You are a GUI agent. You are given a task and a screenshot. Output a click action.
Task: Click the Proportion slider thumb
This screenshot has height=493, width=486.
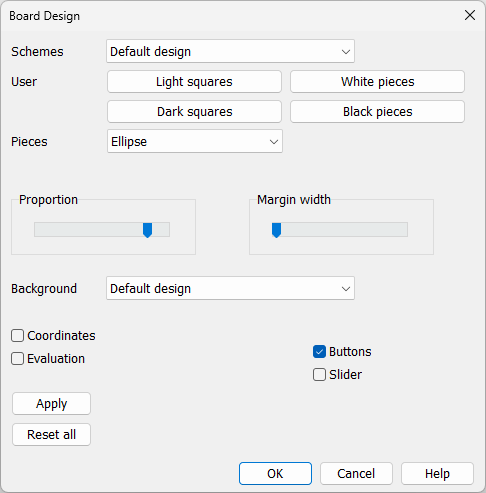(147, 230)
